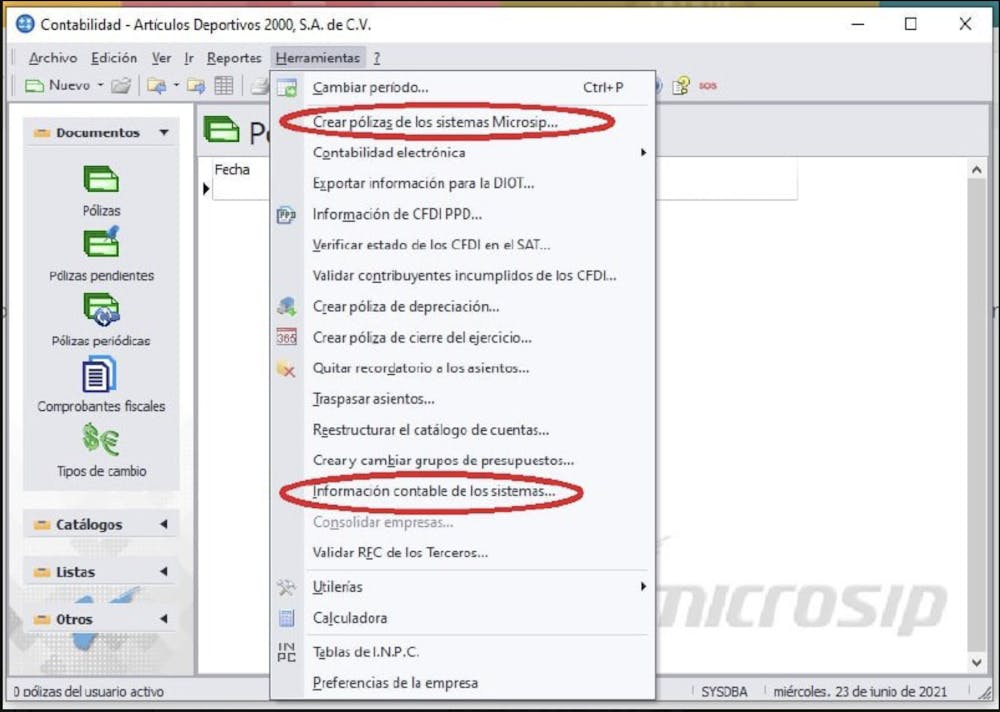Viewport: 1000px width, 712px height.
Task: Click the Nuevo document icon in toolbar
Action: [34, 85]
